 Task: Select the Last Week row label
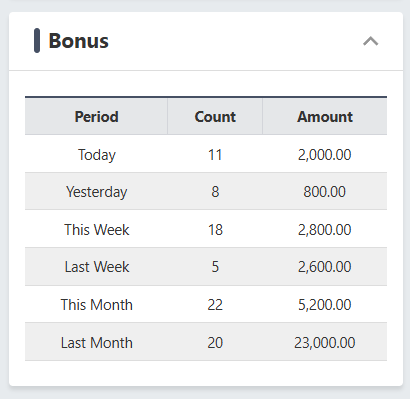pos(97,267)
